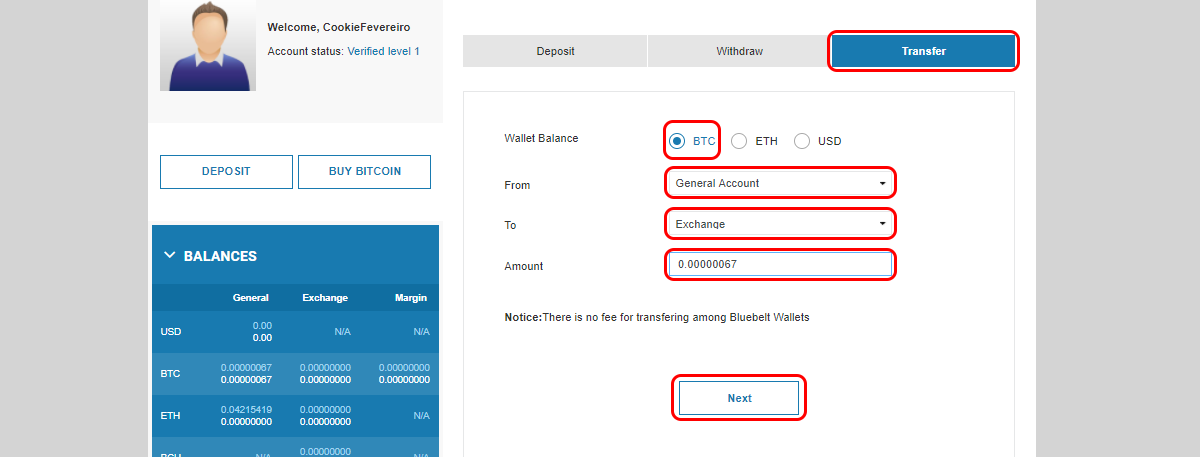Click the Amount input field

[x=780, y=265]
